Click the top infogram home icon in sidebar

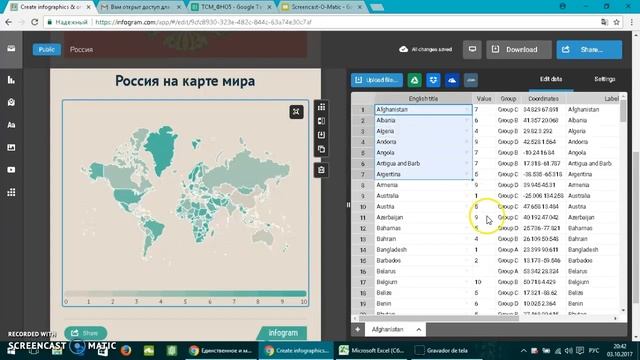(x=11, y=49)
